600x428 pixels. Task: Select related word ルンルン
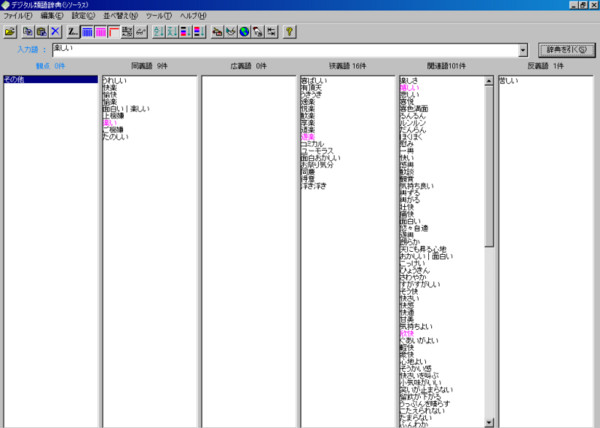tap(412, 123)
